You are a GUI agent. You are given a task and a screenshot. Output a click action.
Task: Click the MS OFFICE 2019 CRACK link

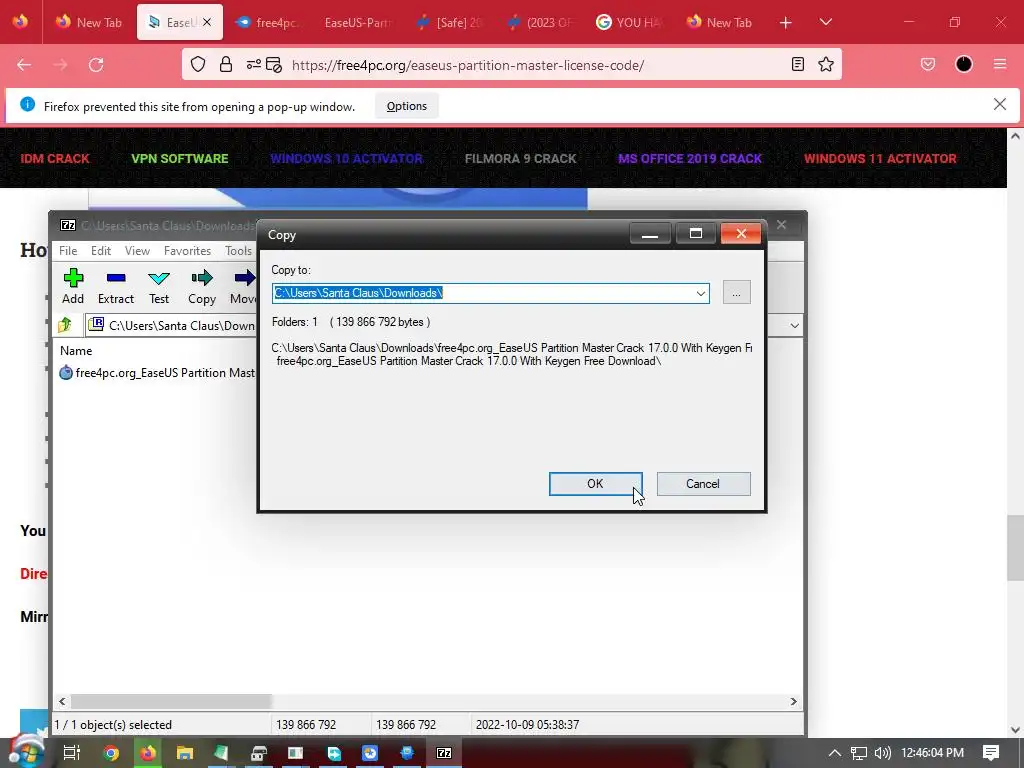click(690, 158)
